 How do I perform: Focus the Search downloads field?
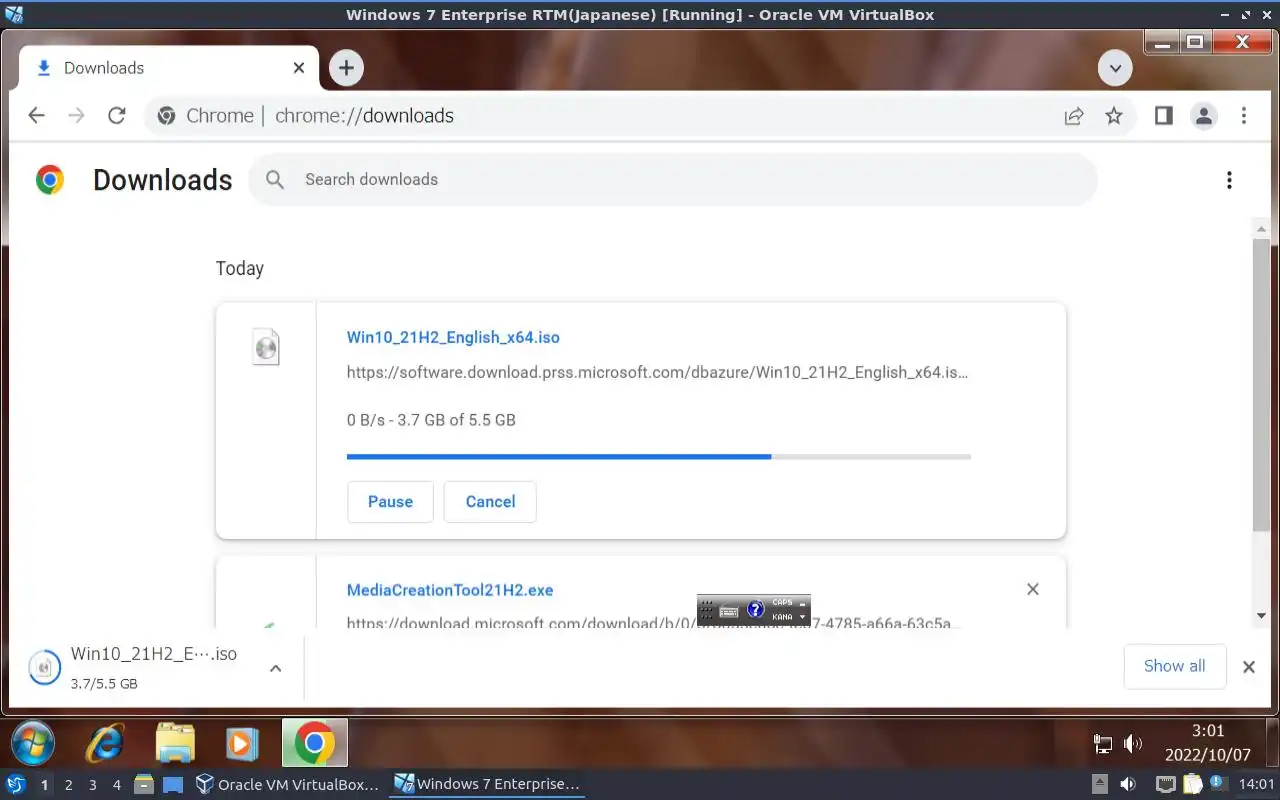[x=672, y=180]
